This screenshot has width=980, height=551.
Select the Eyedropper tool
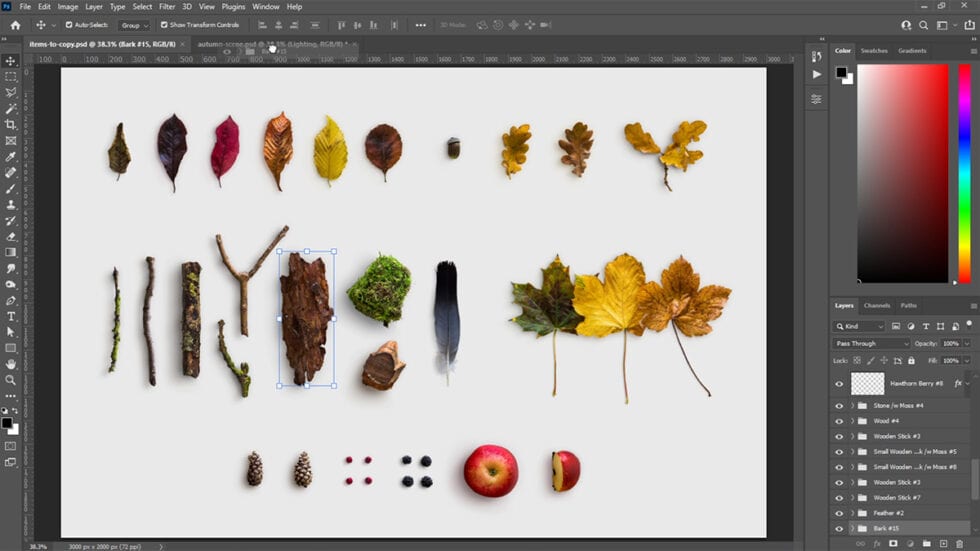(x=11, y=156)
